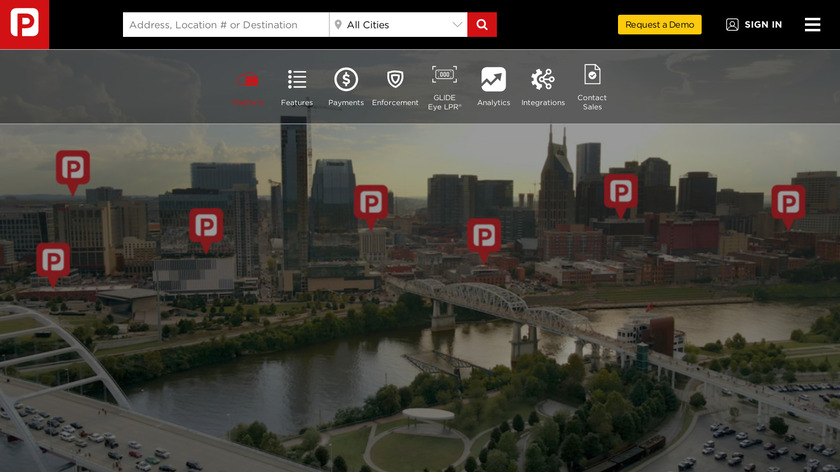Open the Features list icon
This screenshot has width=840, height=472.
tap(297, 80)
